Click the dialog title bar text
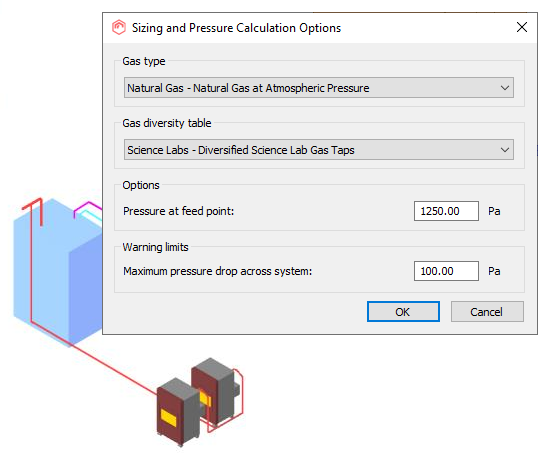 pos(236,28)
